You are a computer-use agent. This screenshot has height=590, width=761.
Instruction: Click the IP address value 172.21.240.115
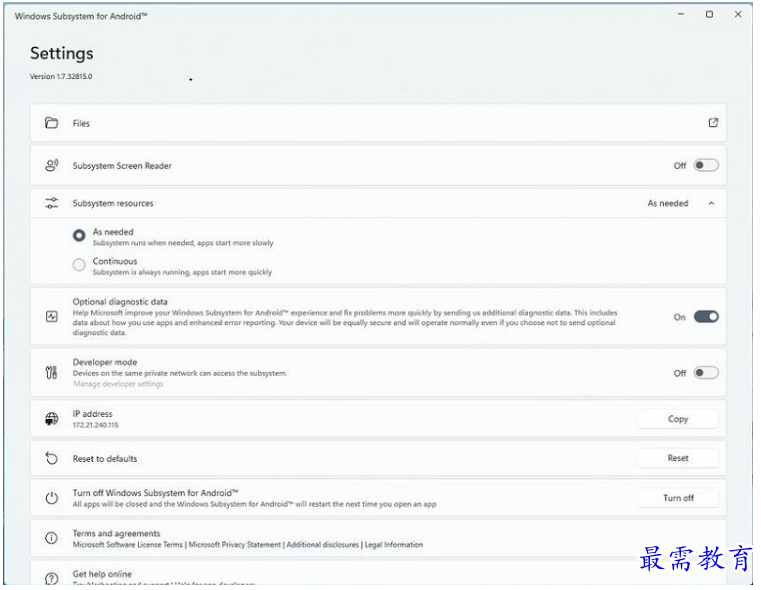(x=96, y=425)
